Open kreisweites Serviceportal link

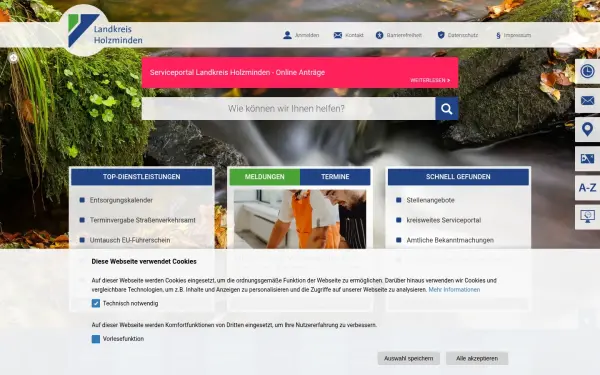(443, 220)
